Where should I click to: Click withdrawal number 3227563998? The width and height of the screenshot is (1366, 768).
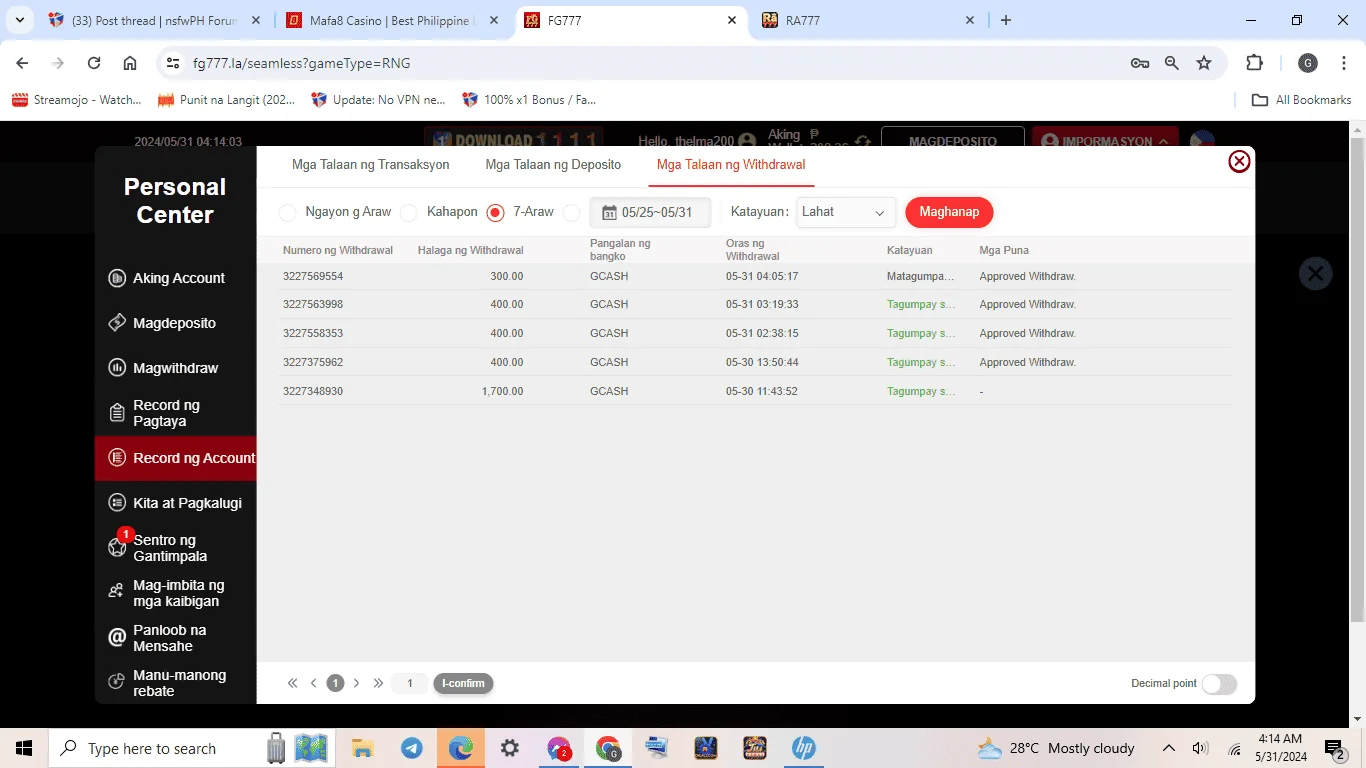click(x=313, y=304)
